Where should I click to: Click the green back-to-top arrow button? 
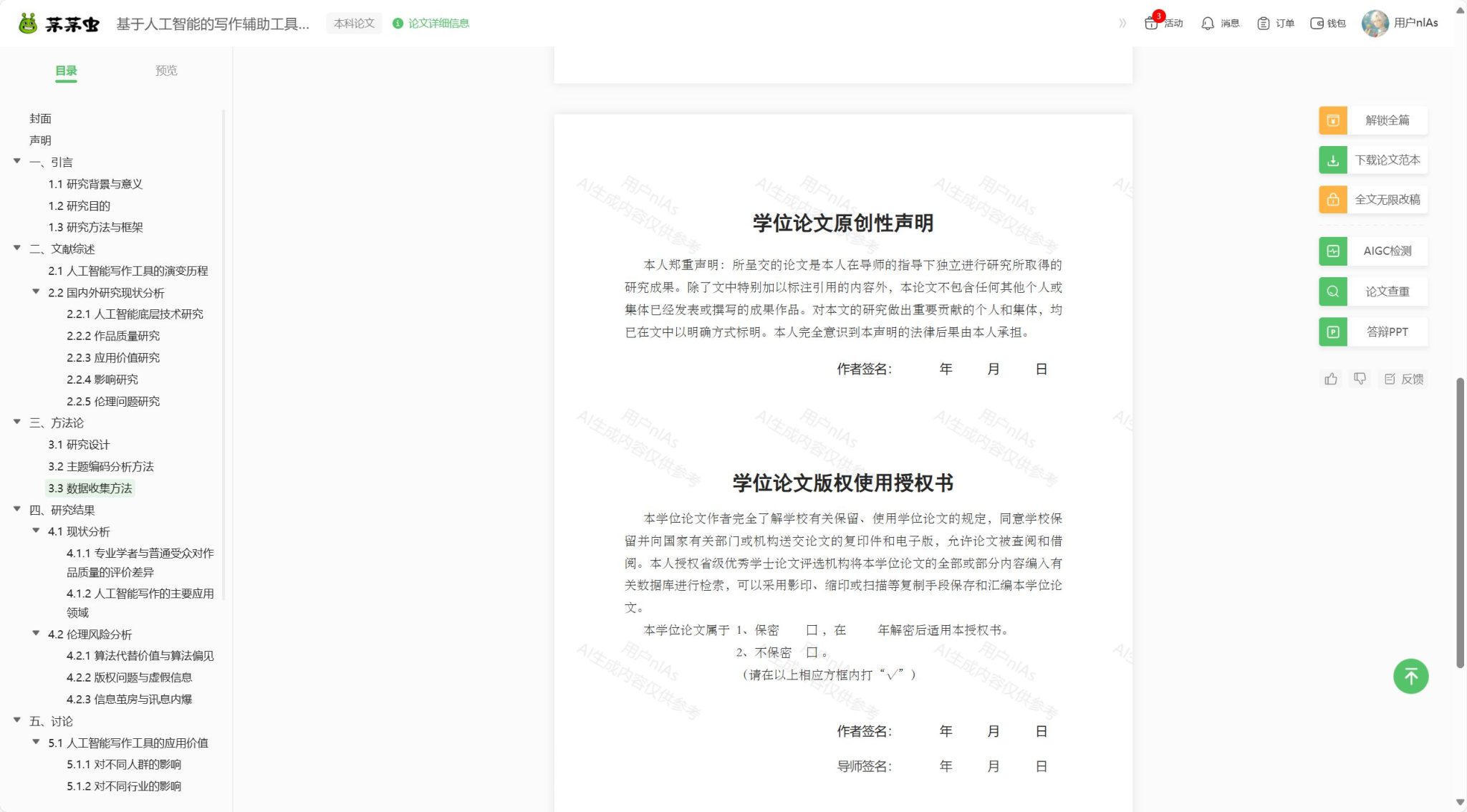click(x=1410, y=676)
